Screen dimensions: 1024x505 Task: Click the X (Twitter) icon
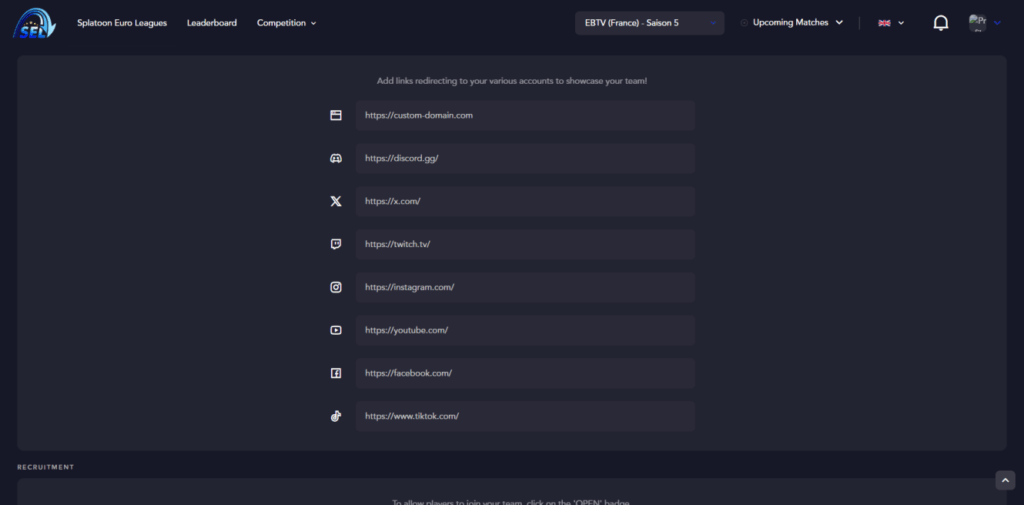click(336, 201)
